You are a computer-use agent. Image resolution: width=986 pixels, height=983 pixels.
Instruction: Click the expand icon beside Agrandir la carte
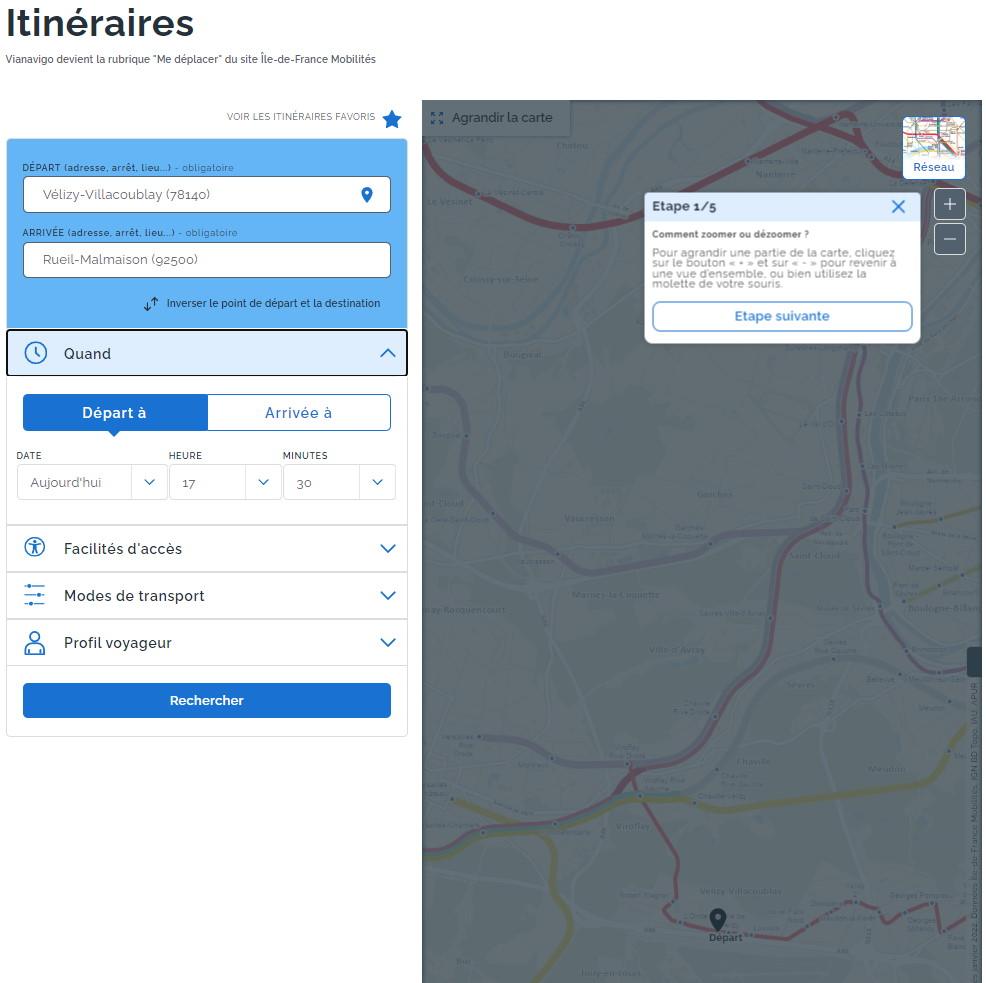tap(437, 118)
